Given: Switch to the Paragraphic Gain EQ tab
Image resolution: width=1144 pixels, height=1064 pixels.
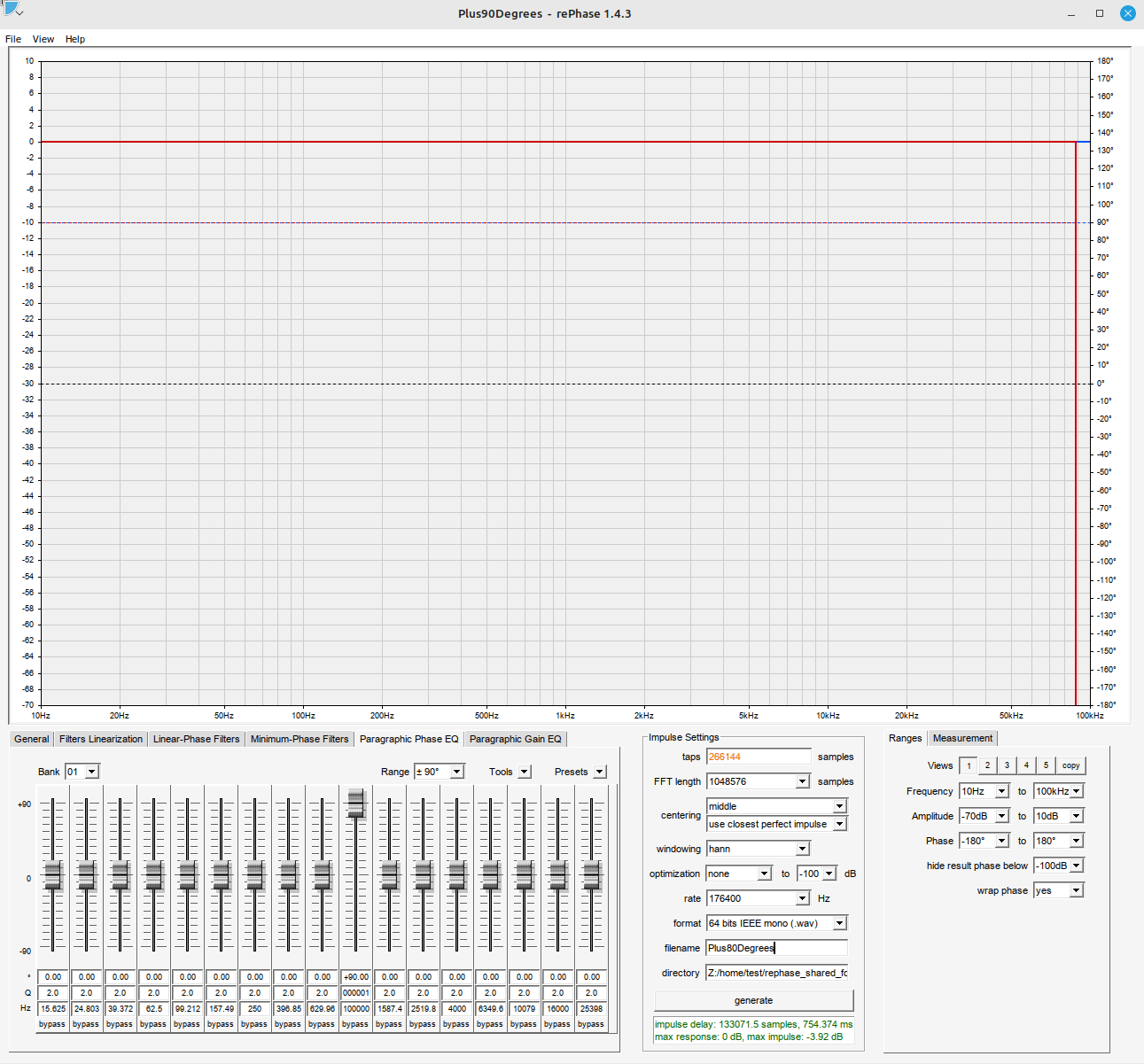Looking at the screenshot, I should 516,739.
